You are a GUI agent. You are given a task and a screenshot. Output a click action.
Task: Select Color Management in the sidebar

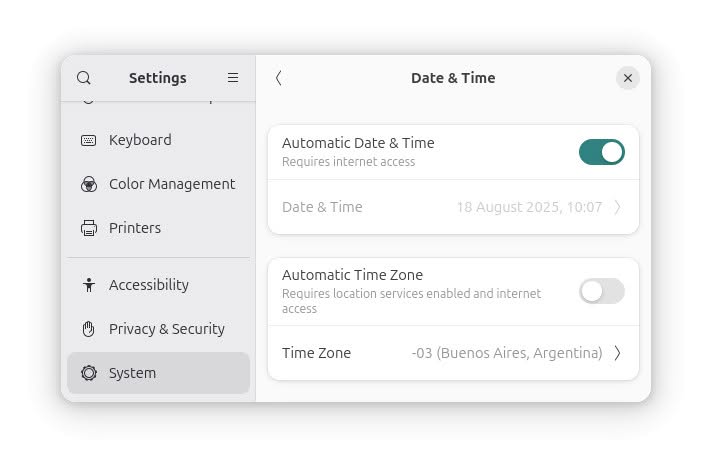click(x=158, y=184)
